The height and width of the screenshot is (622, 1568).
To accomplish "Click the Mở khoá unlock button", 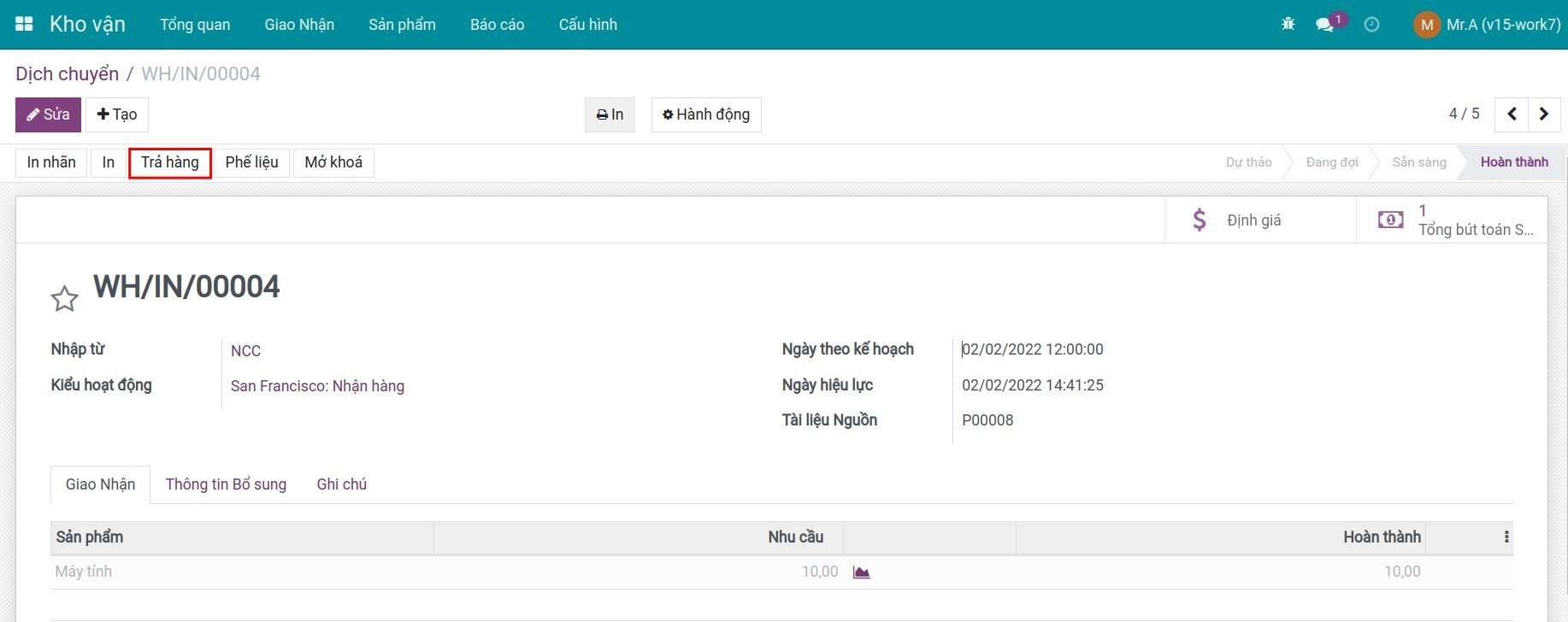I will pyautogui.click(x=333, y=162).
